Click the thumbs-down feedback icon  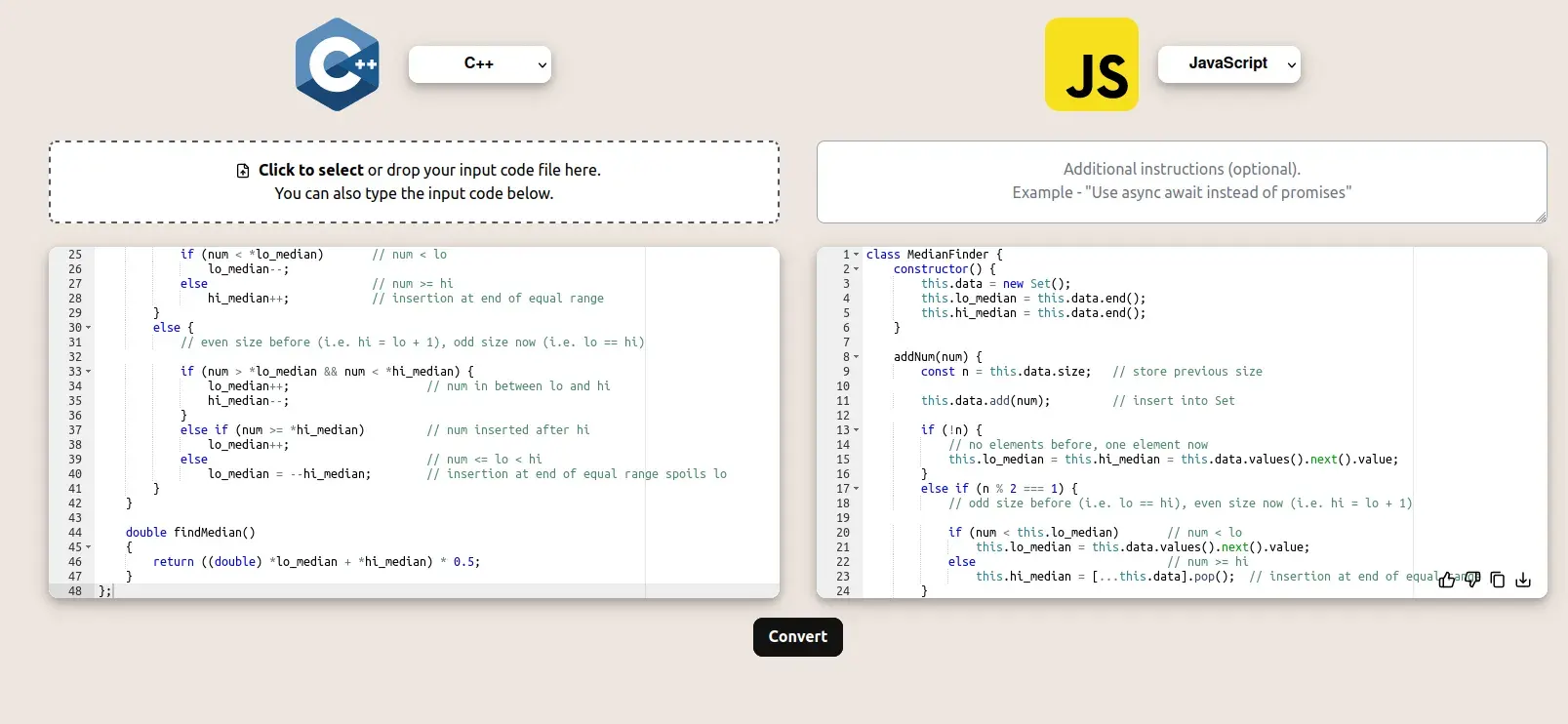pyautogui.click(x=1472, y=580)
